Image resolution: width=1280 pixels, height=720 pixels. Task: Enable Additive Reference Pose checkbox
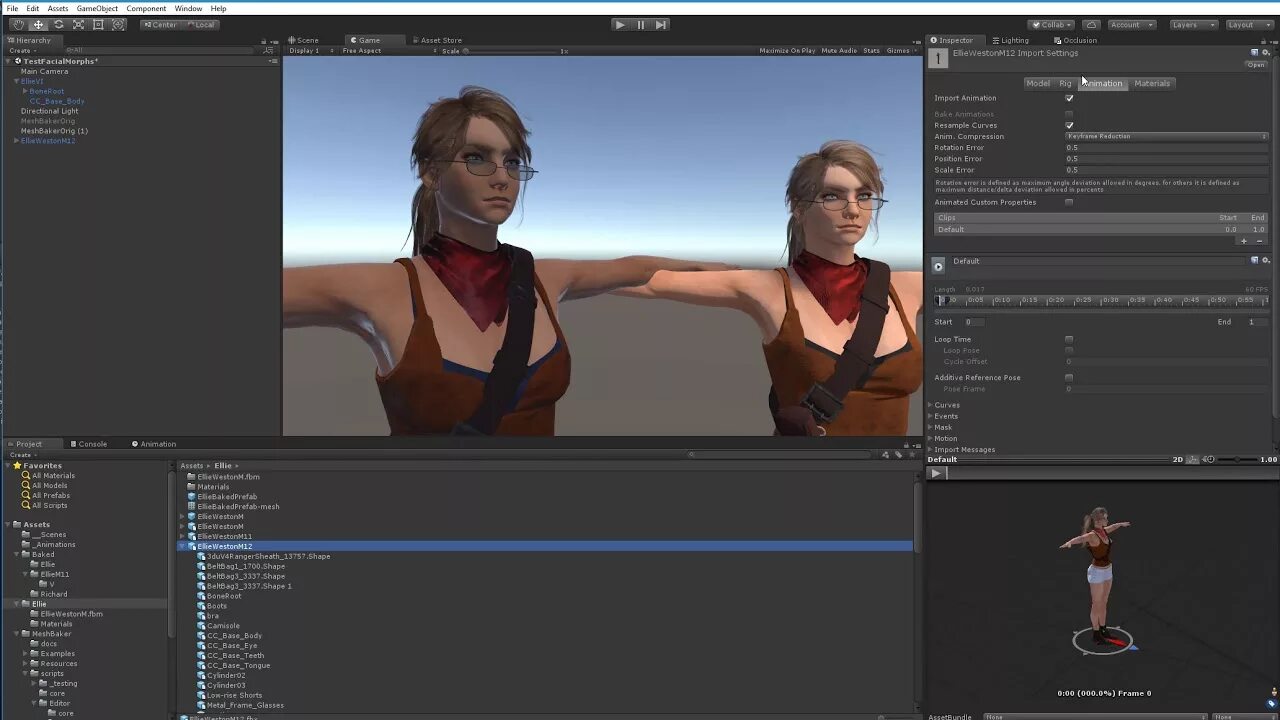(x=1069, y=378)
